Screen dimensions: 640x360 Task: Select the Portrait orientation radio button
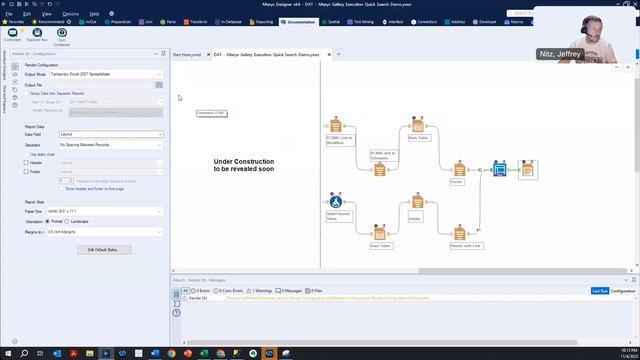pyautogui.click(x=47, y=221)
